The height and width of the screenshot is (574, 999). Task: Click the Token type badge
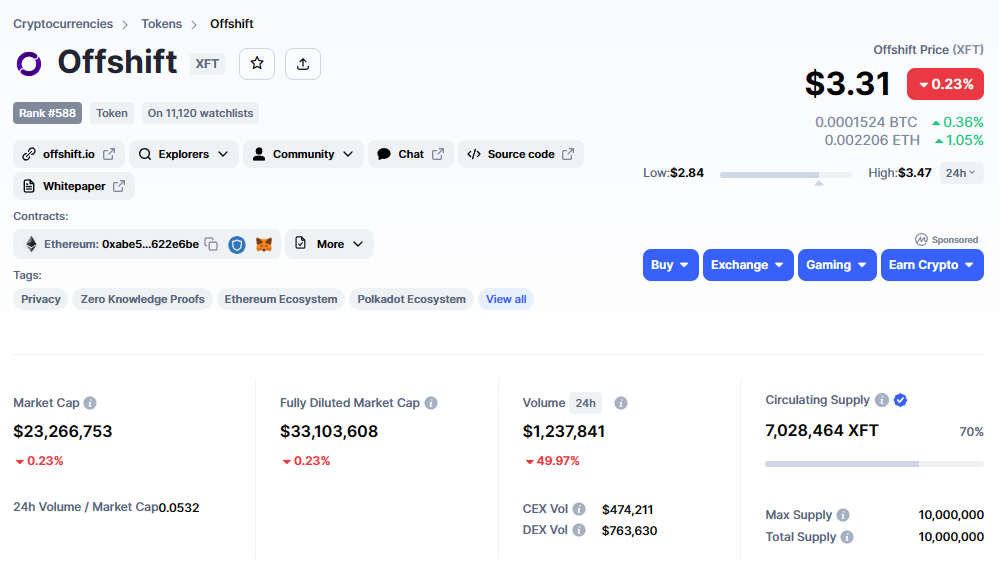pyautogui.click(x=111, y=113)
